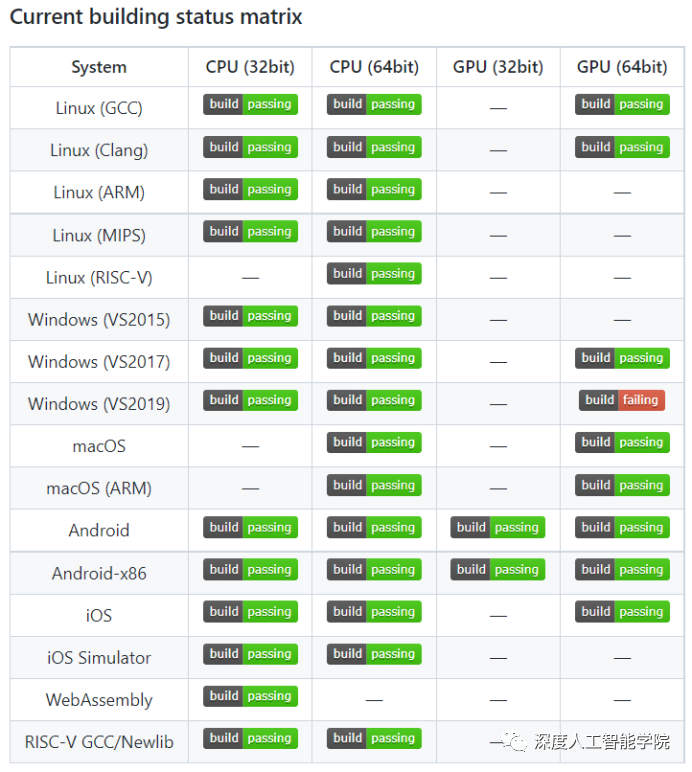The width and height of the screenshot is (692, 772).
Task: Click Android-x86 GPU 32bit passing badge
Action: [497, 570]
